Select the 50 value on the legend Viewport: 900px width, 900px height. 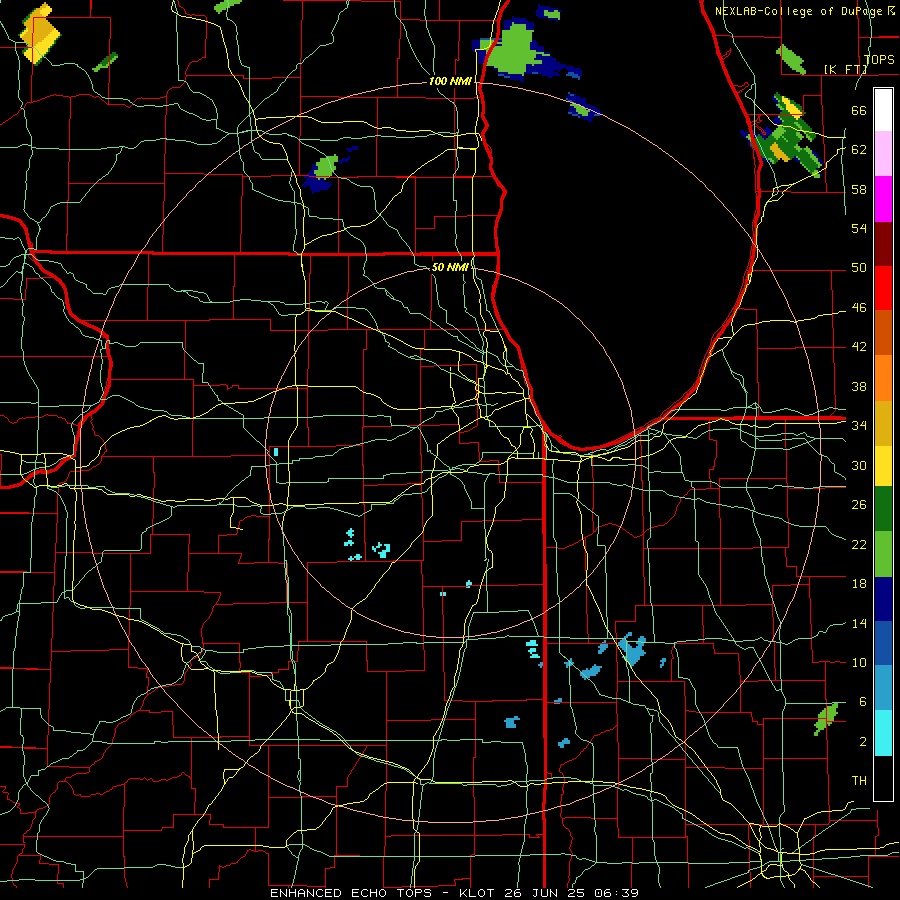point(859,268)
